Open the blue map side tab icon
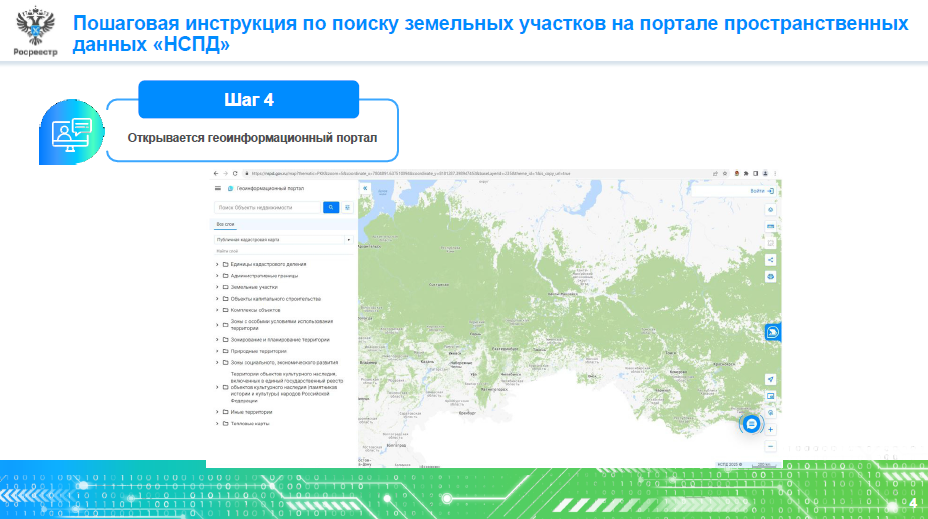The image size is (928, 519). (x=772, y=333)
